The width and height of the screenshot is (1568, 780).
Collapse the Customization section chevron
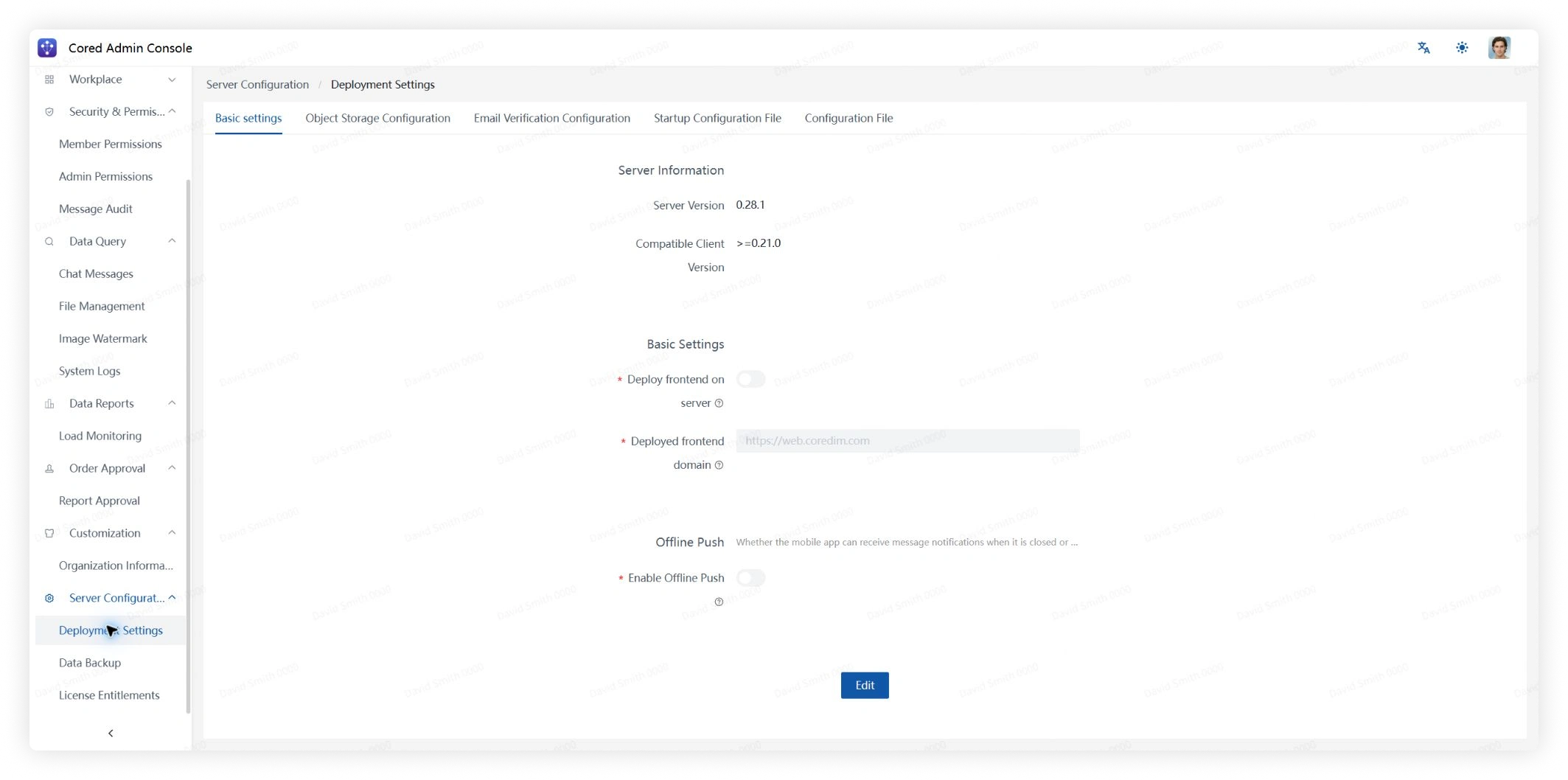click(x=172, y=533)
